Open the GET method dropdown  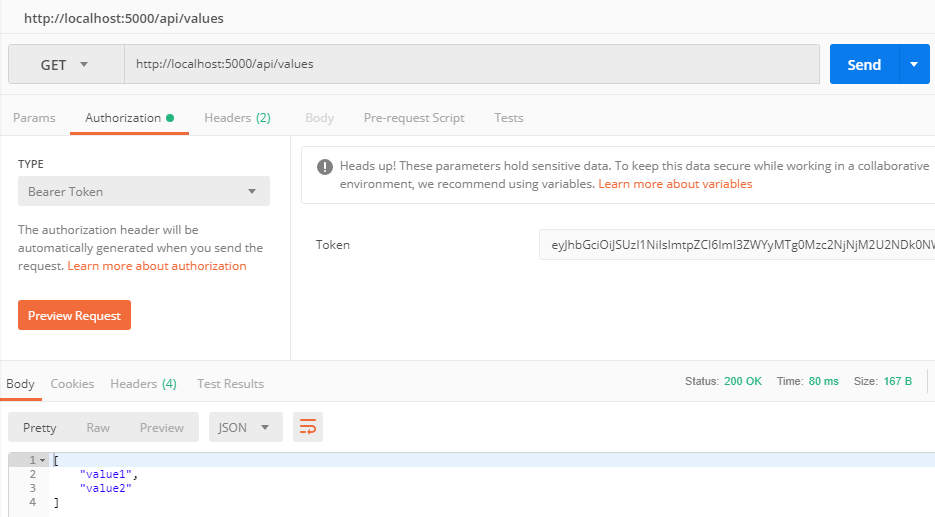pos(65,65)
